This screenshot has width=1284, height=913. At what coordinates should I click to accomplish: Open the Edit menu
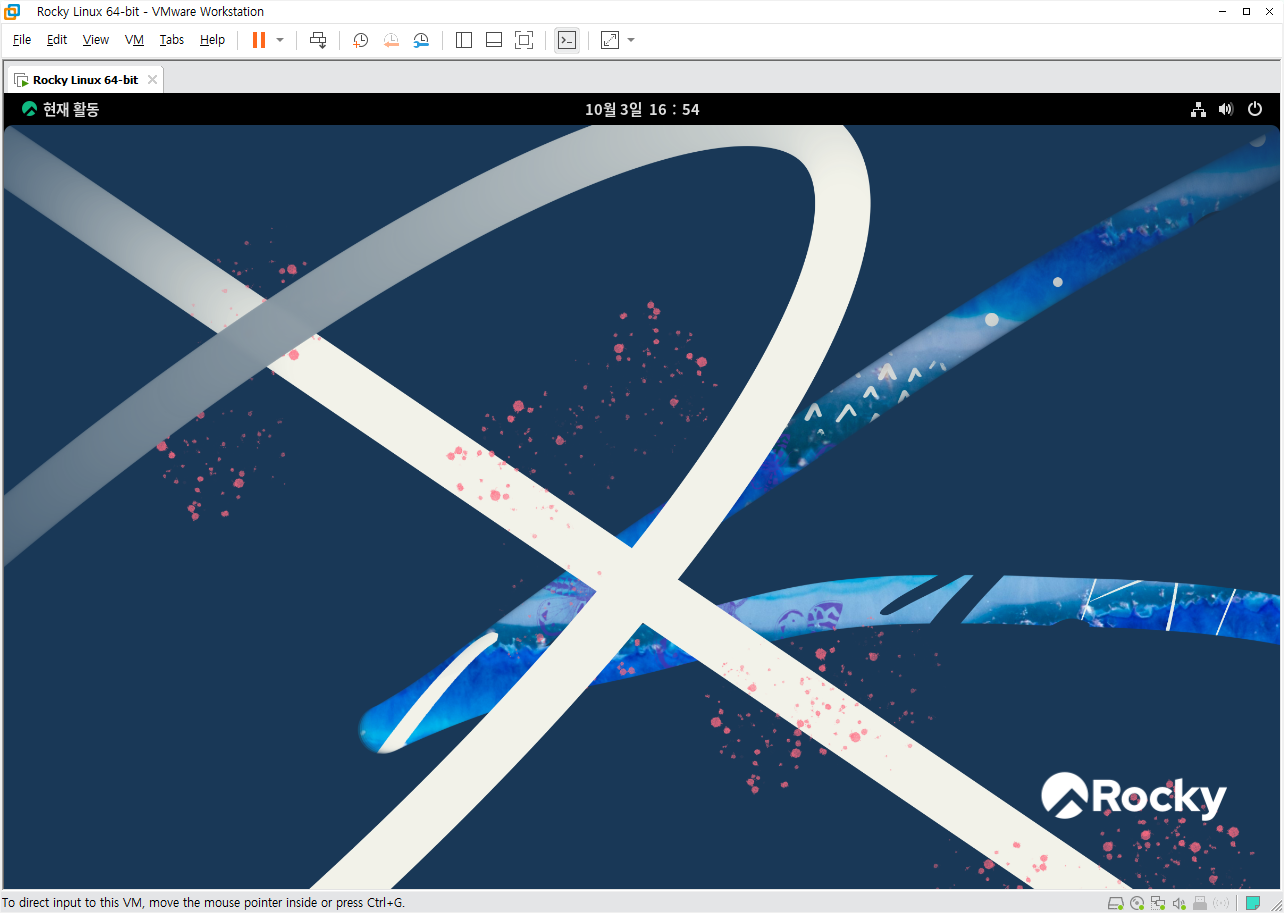(57, 40)
